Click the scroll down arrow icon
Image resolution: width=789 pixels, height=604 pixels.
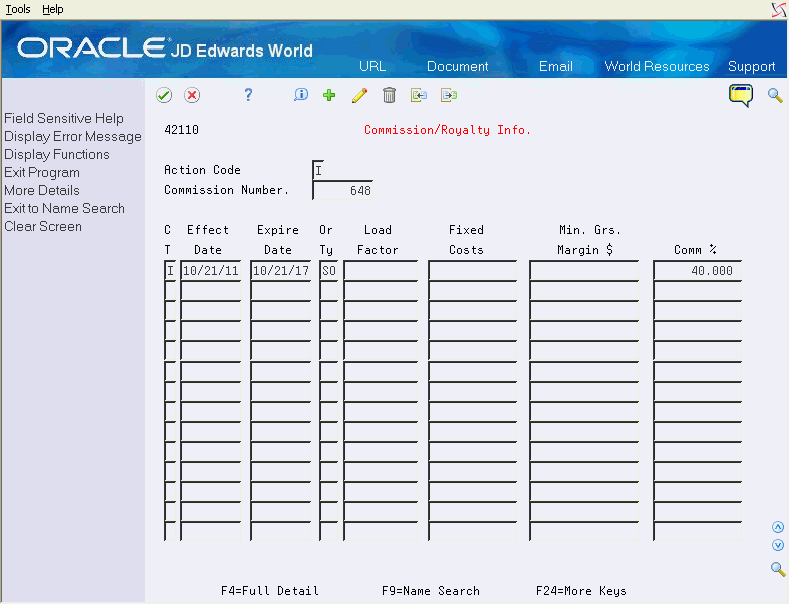click(x=778, y=545)
